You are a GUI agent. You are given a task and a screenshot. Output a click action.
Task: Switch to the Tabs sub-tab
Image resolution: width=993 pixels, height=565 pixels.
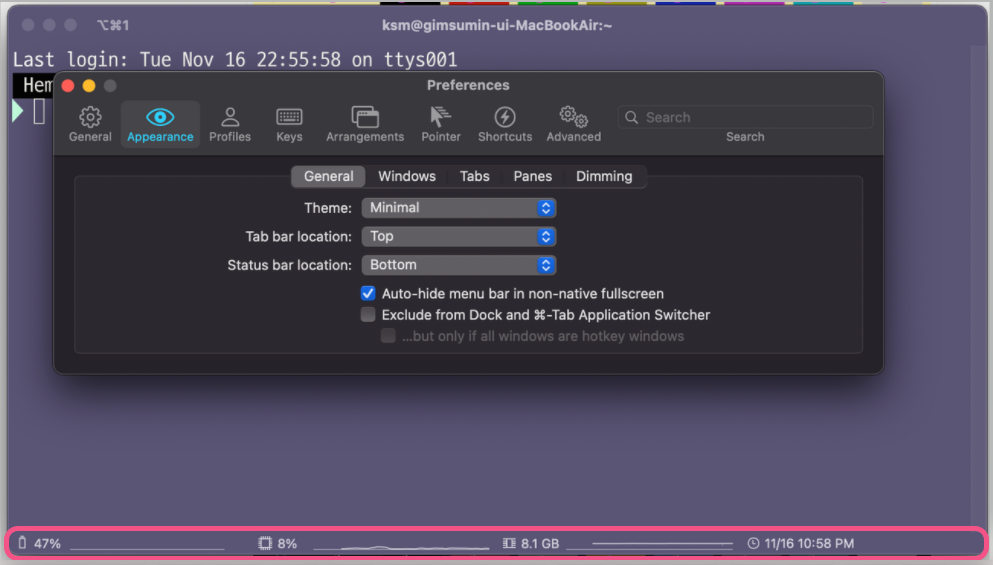[474, 176]
